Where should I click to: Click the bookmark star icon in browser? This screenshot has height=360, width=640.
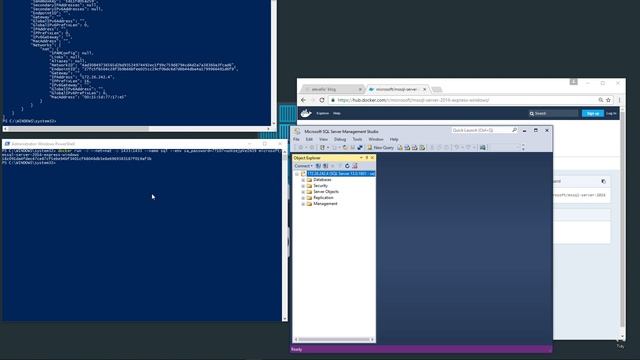click(608, 100)
